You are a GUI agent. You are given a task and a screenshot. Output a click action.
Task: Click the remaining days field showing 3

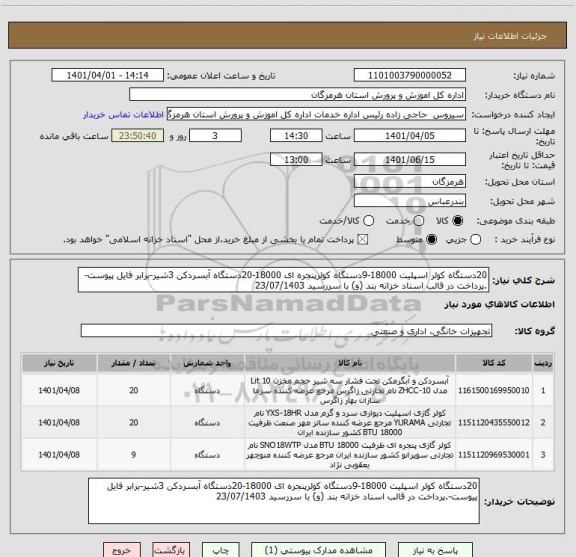click(215, 136)
